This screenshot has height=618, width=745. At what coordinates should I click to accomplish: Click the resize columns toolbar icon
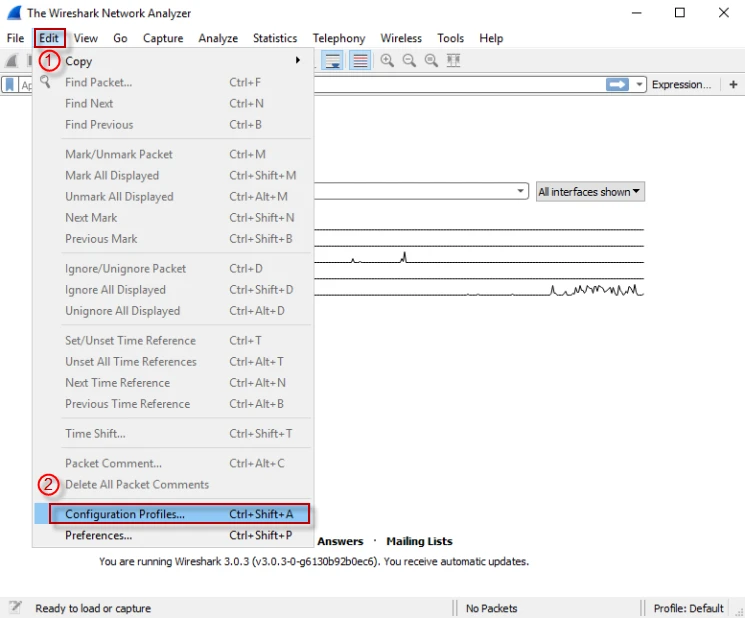point(453,61)
